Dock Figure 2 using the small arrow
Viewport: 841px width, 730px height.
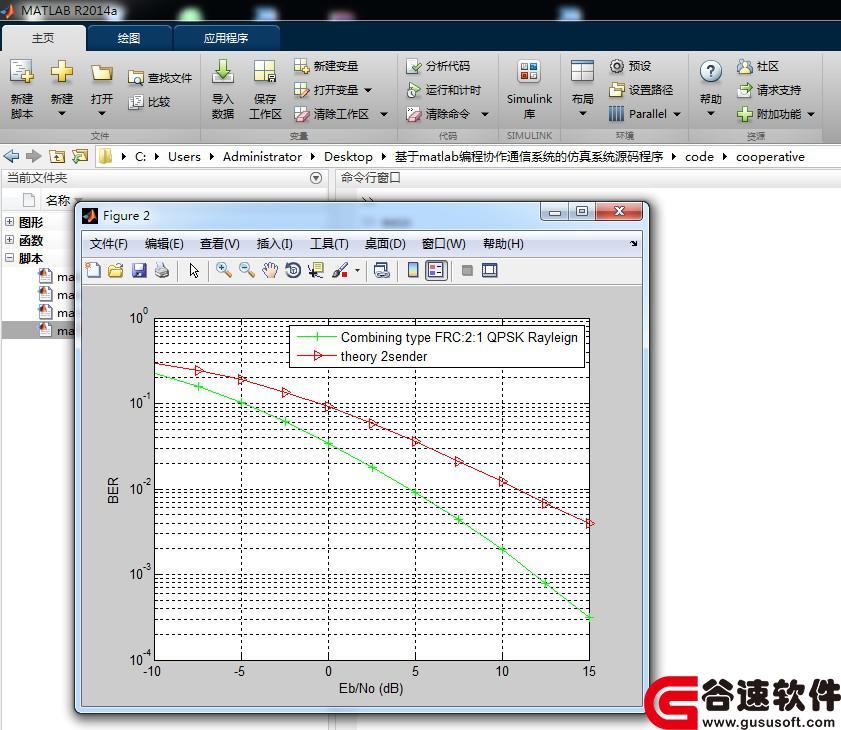[633, 244]
